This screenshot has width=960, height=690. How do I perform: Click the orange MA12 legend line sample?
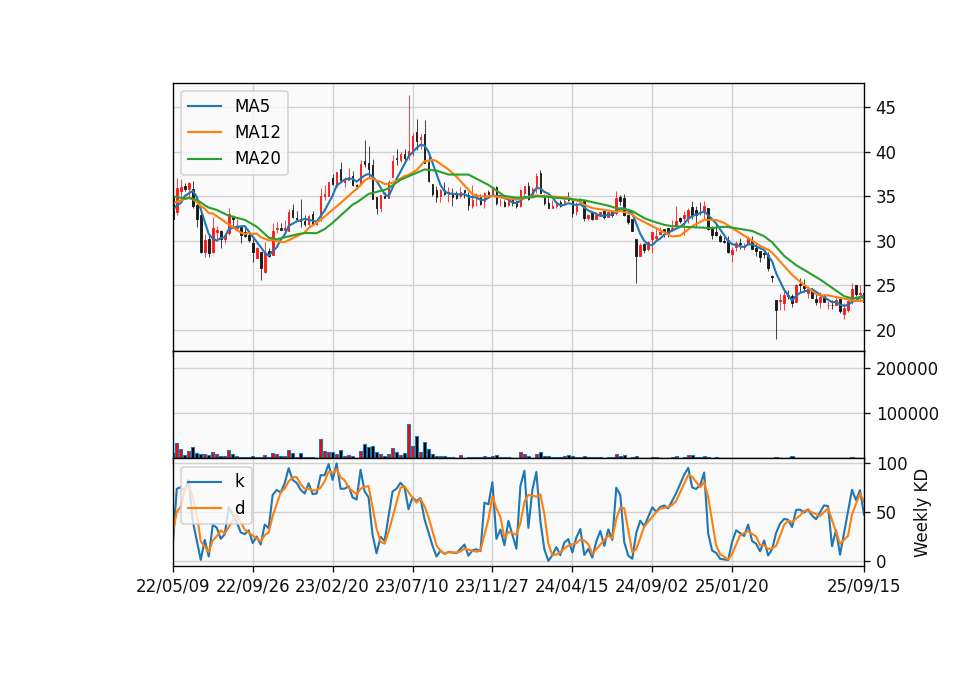click(x=204, y=132)
